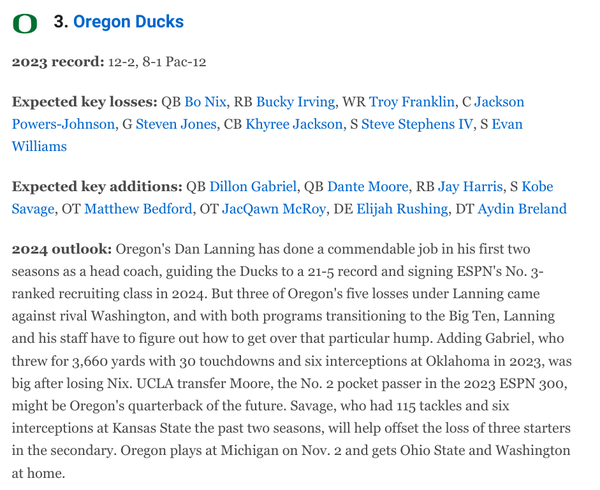The image size is (600, 490).
Task: Open Bo Nix player link
Action: [x=205, y=102]
